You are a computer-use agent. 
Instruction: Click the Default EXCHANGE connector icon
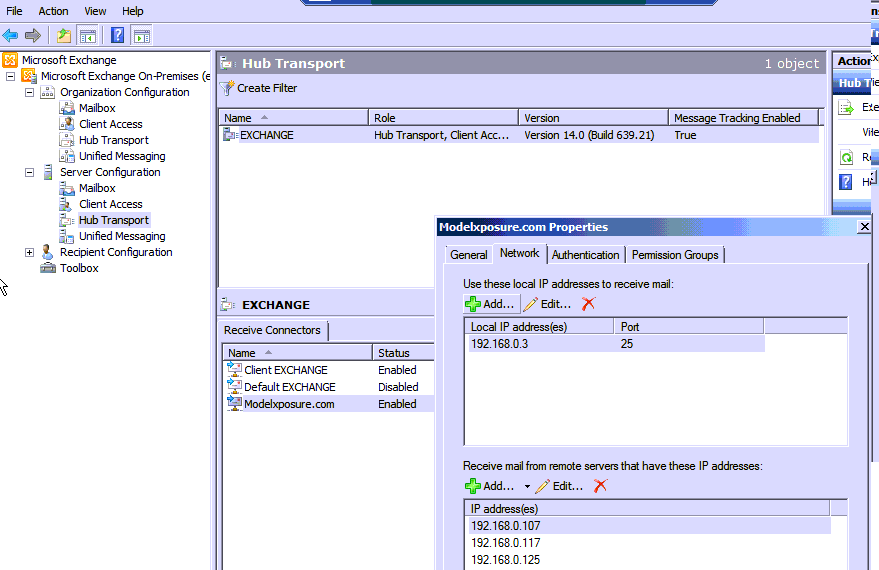(x=234, y=386)
